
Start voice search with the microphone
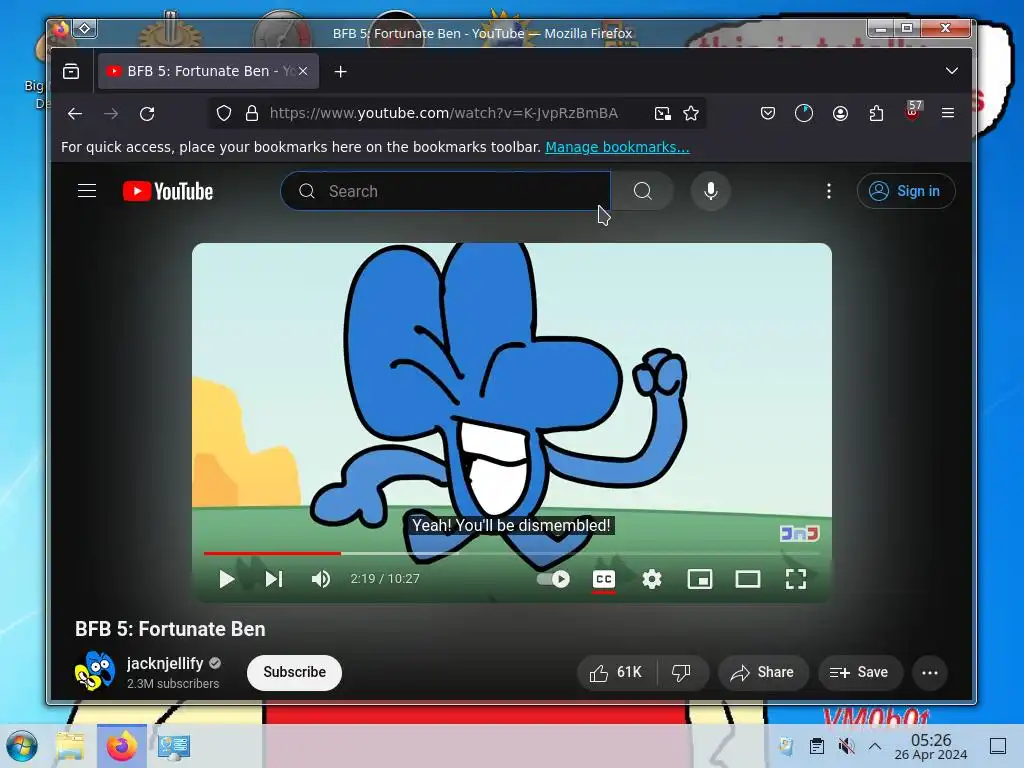pyautogui.click(x=711, y=191)
